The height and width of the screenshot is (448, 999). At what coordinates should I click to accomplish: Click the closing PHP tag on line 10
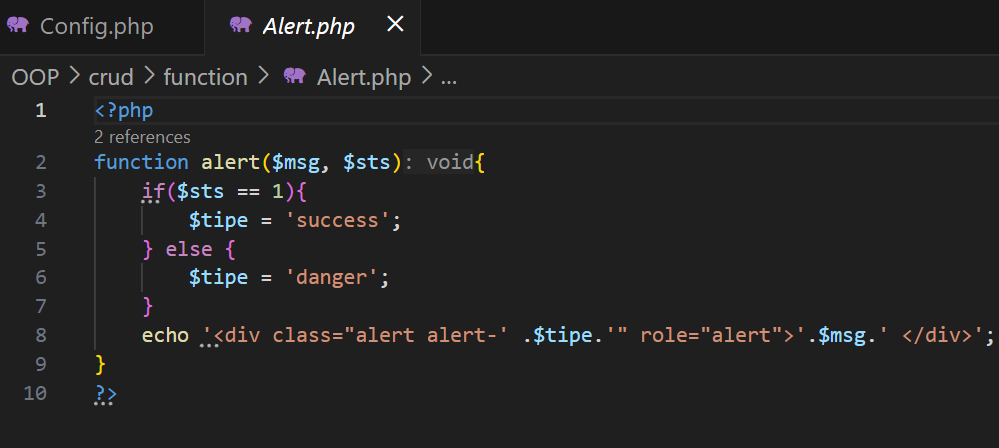105,394
